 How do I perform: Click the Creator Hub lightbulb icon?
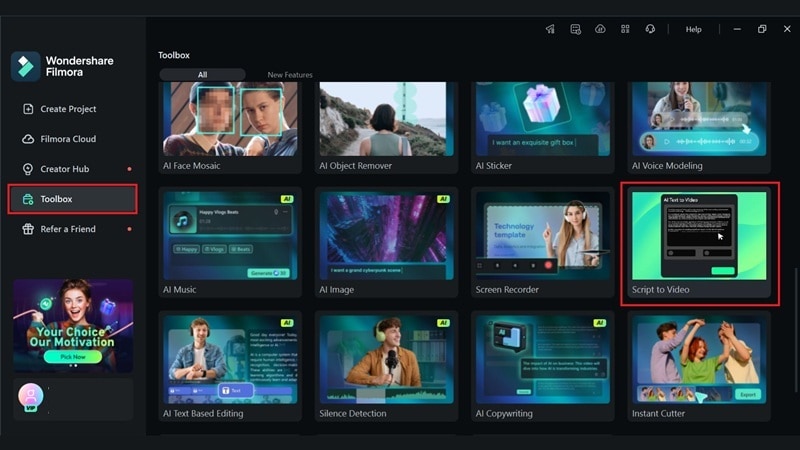tap(28, 169)
